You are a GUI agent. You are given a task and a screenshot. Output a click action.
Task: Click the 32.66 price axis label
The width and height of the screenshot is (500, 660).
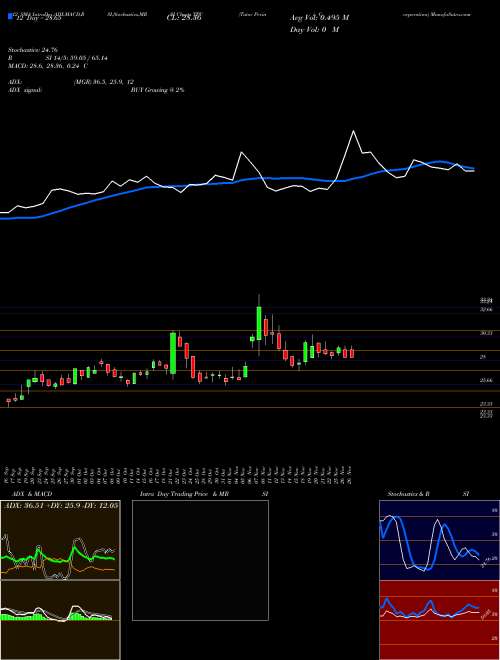tap(487, 309)
